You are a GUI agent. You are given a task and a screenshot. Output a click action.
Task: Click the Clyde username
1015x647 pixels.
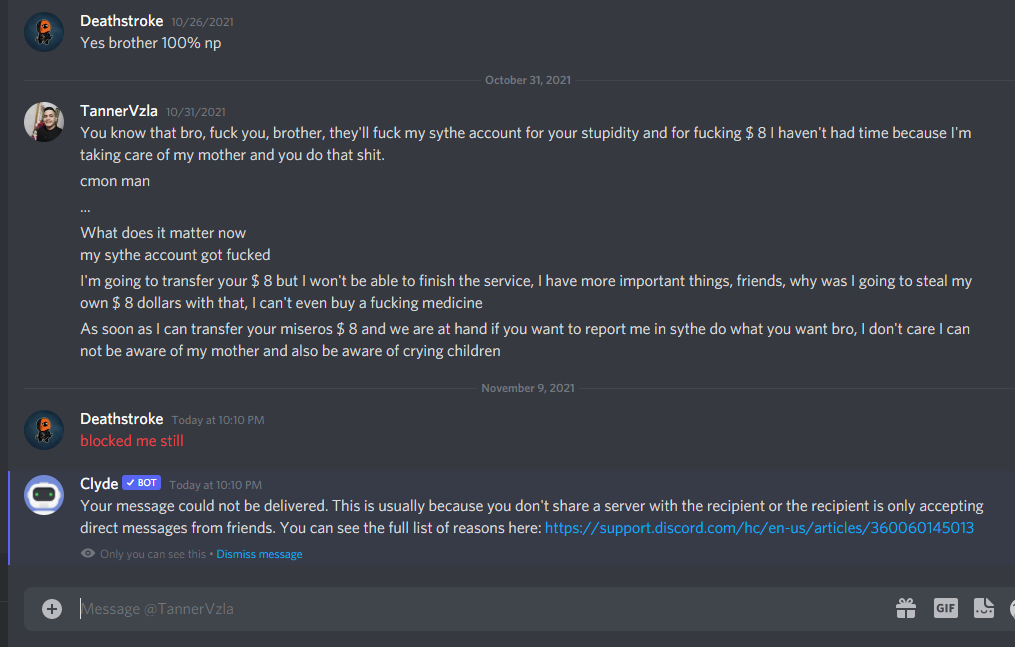(99, 484)
